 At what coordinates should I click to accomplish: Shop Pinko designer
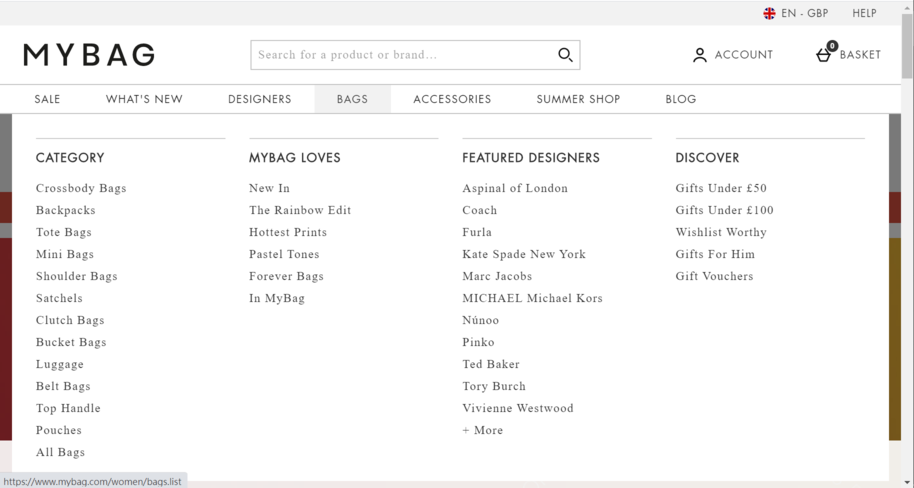[478, 342]
